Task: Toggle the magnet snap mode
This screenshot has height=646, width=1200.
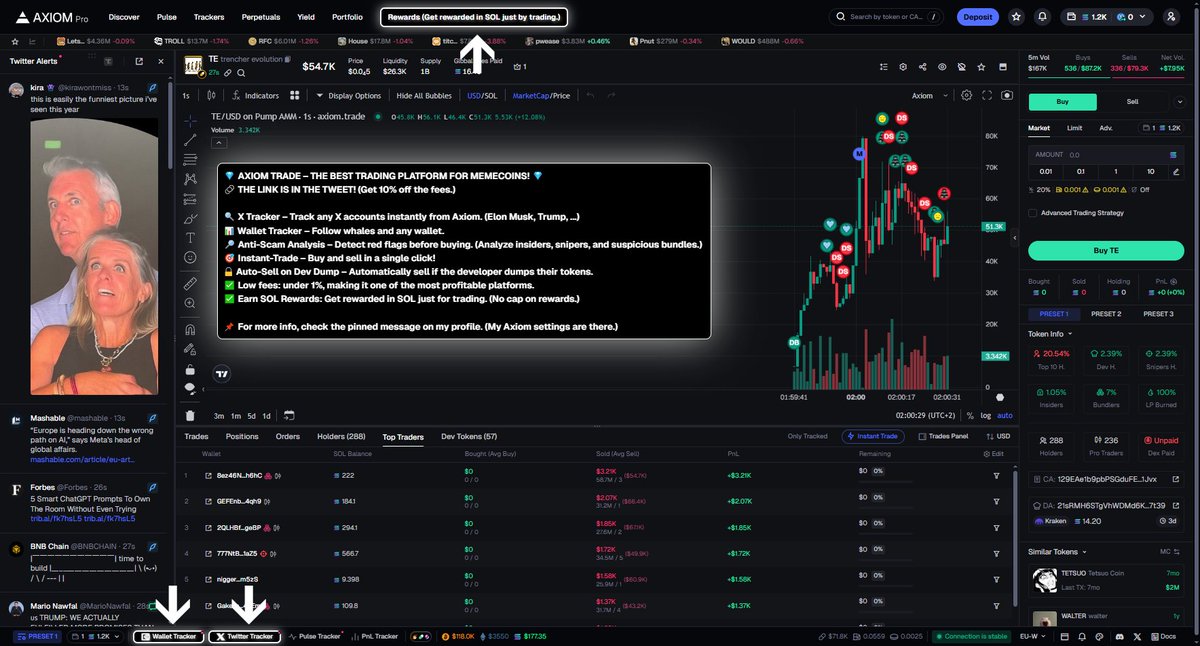Action: [190, 328]
